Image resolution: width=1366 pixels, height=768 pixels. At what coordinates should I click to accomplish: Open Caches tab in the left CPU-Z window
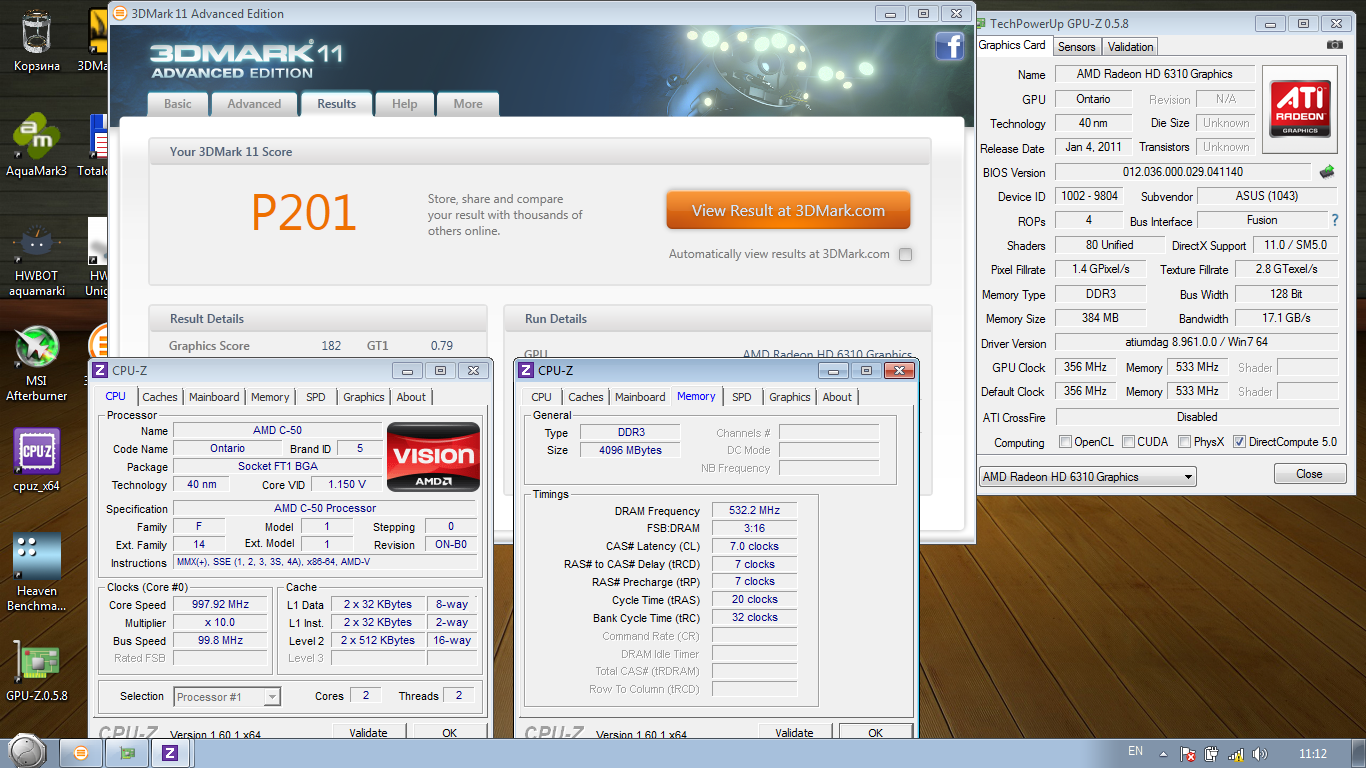[x=159, y=397]
